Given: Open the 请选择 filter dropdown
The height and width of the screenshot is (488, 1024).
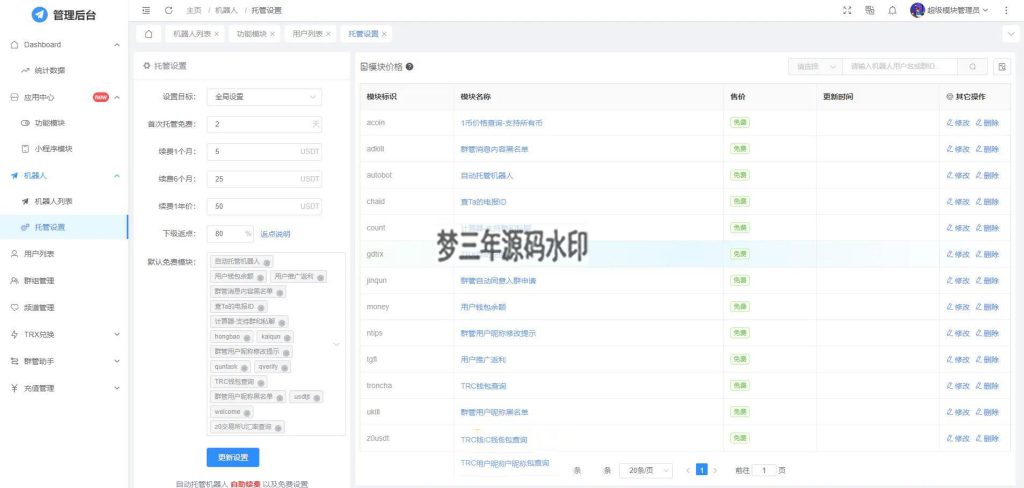Looking at the screenshot, I should click(815, 67).
